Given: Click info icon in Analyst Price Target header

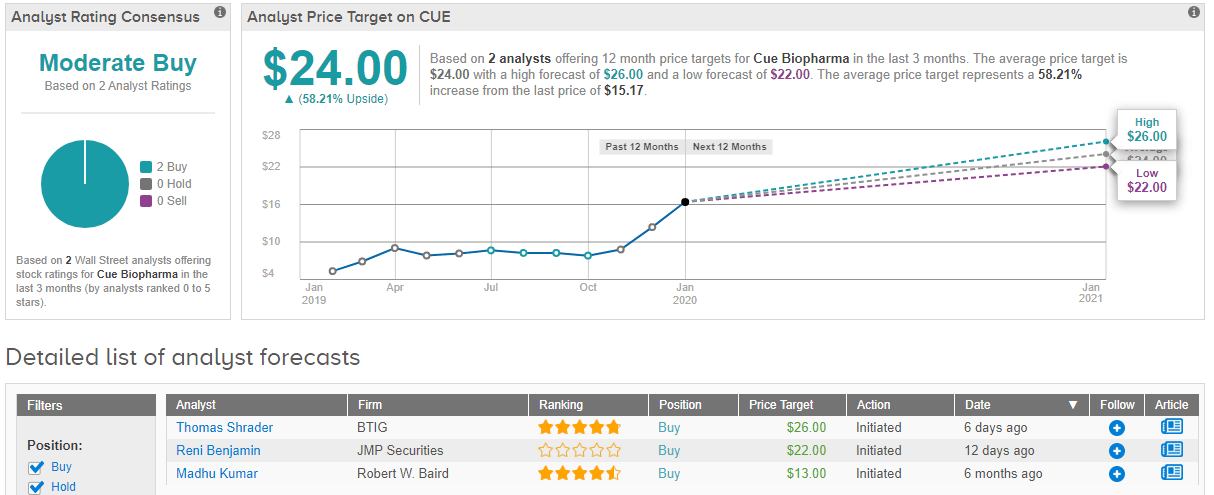Looking at the screenshot, I should (1193, 13).
